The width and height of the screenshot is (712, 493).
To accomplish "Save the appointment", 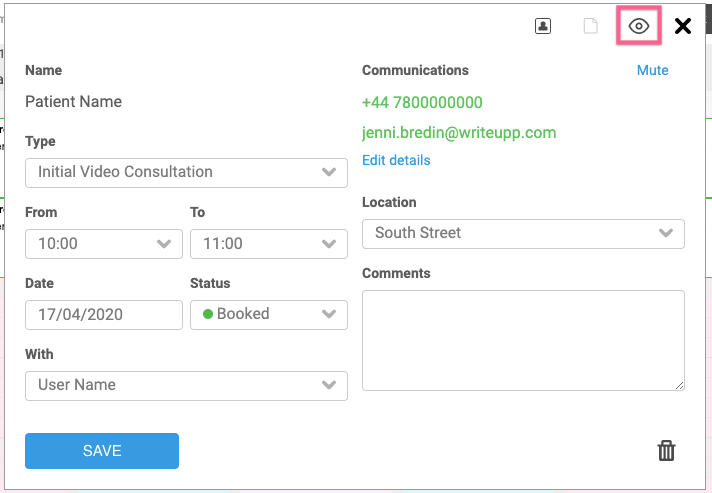I will point(102,450).
